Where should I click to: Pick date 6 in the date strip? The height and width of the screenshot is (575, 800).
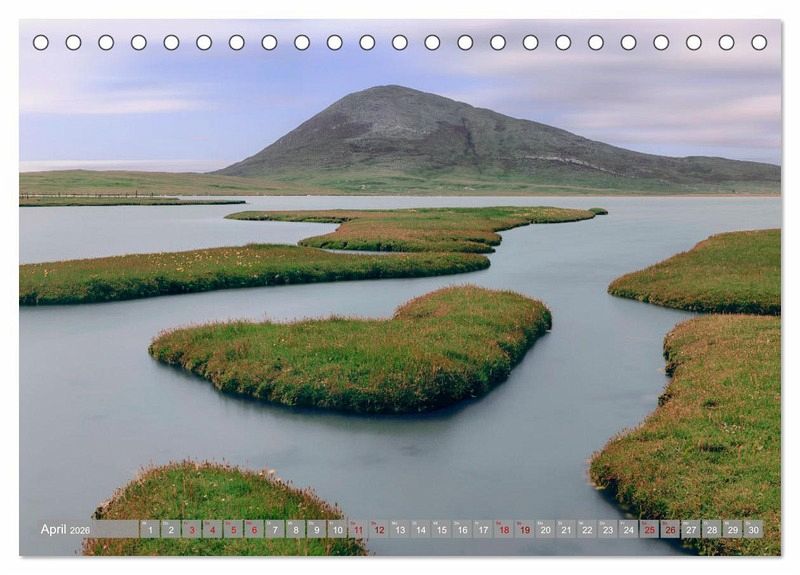click(x=254, y=529)
